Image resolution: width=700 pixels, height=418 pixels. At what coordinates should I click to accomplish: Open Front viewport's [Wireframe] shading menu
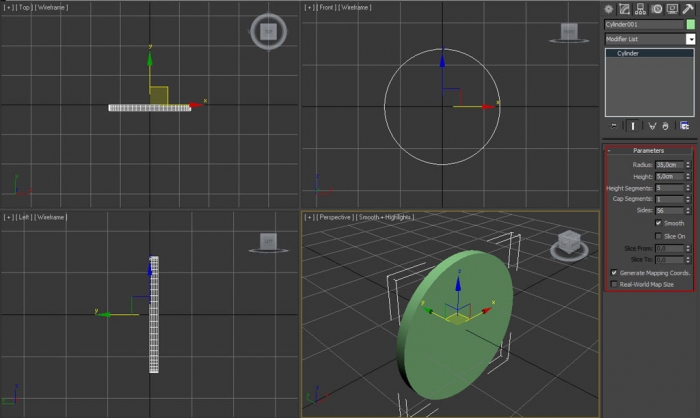(x=355, y=8)
